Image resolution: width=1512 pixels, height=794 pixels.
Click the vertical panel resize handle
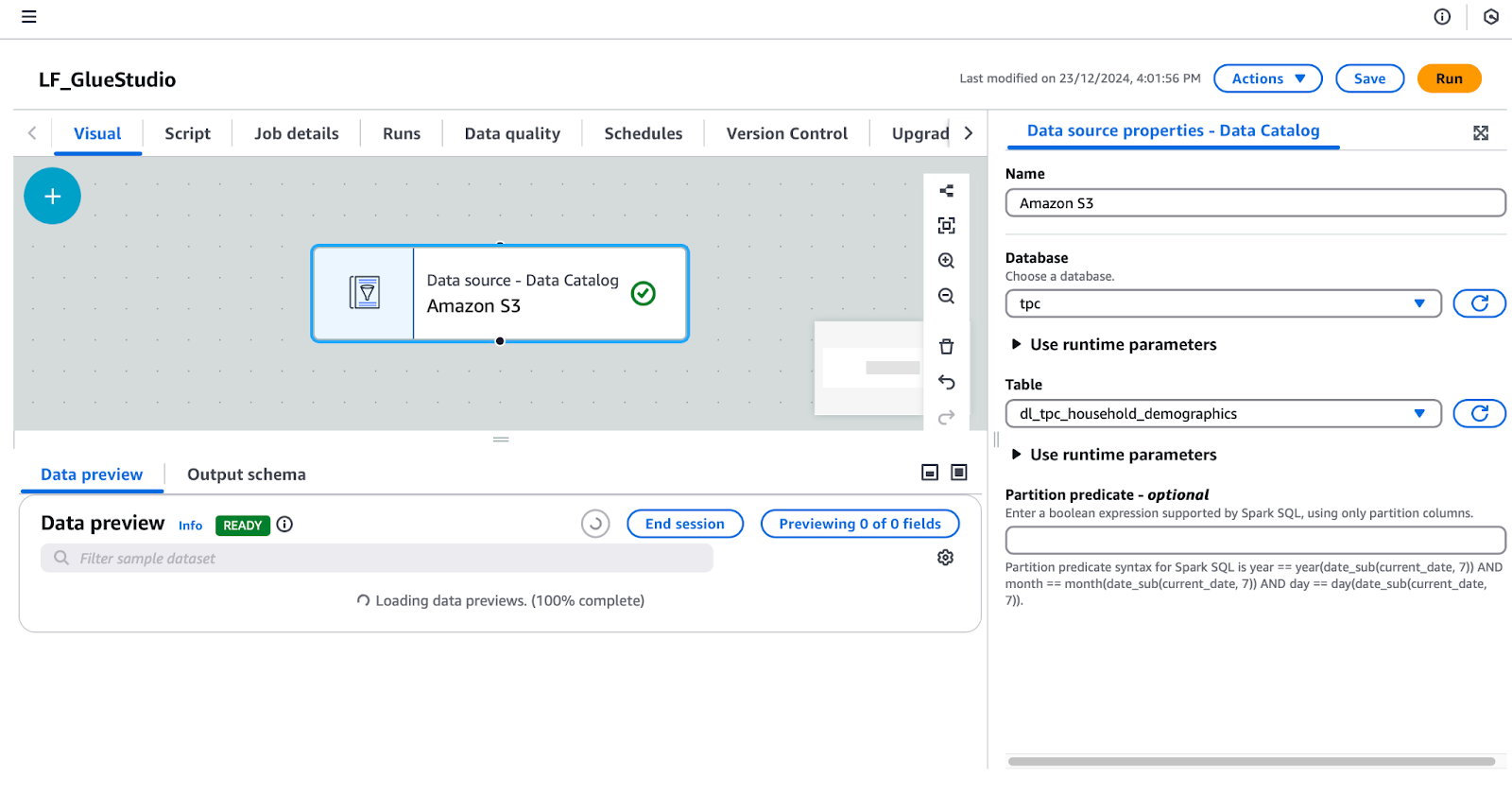click(x=996, y=440)
